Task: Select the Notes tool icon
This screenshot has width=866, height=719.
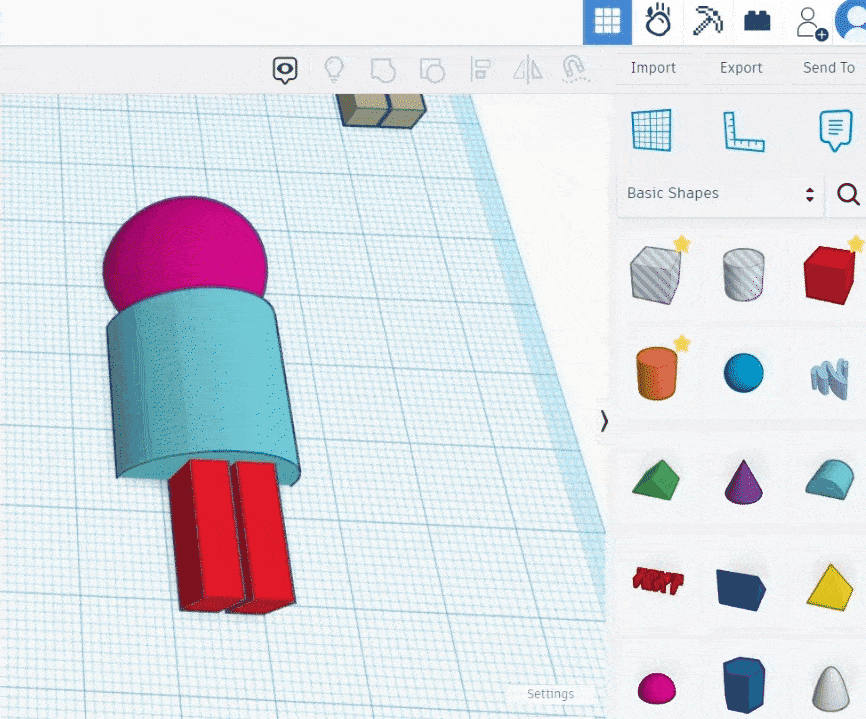Action: point(836,131)
